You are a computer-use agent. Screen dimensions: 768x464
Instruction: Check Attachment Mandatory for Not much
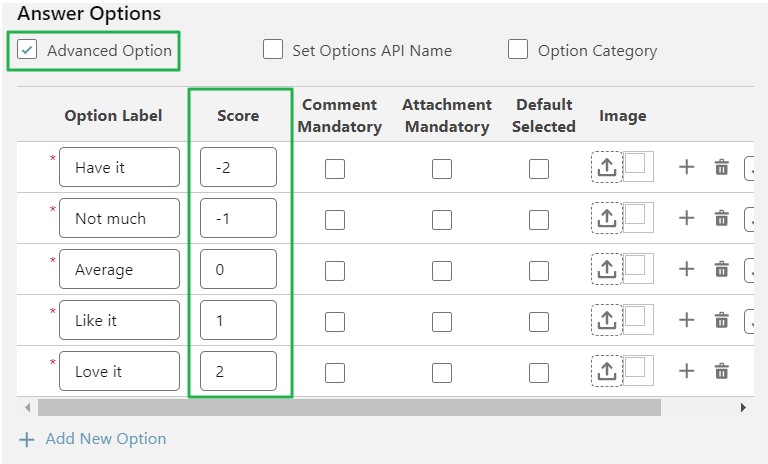[442, 220]
